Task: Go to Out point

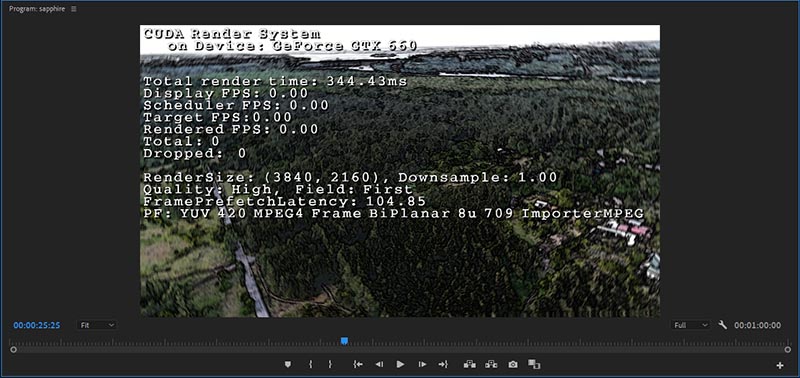Action: click(x=443, y=364)
